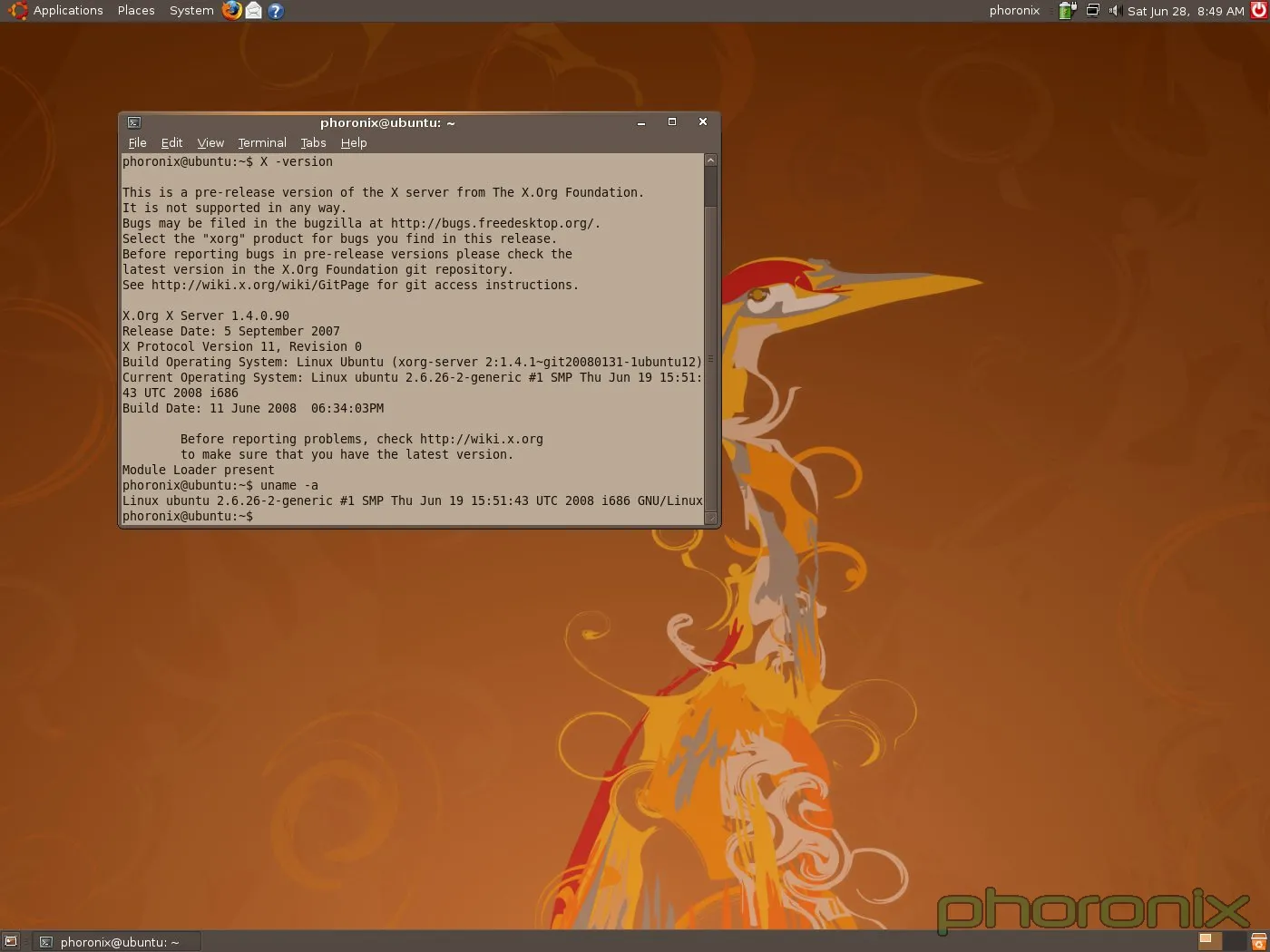This screenshot has height=952, width=1270.
Task: Open the Trash icon in bottom panel
Action: [1258, 941]
